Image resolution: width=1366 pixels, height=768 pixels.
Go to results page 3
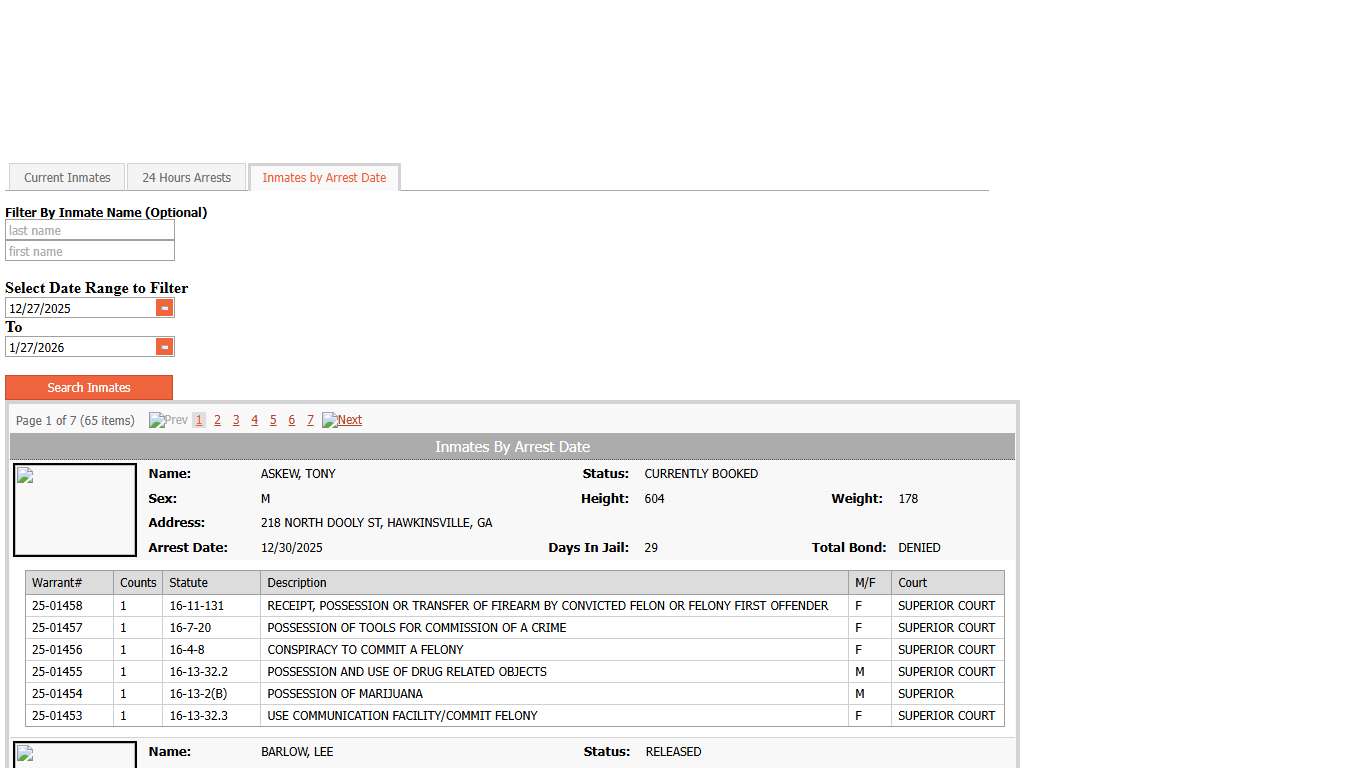[236, 420]
